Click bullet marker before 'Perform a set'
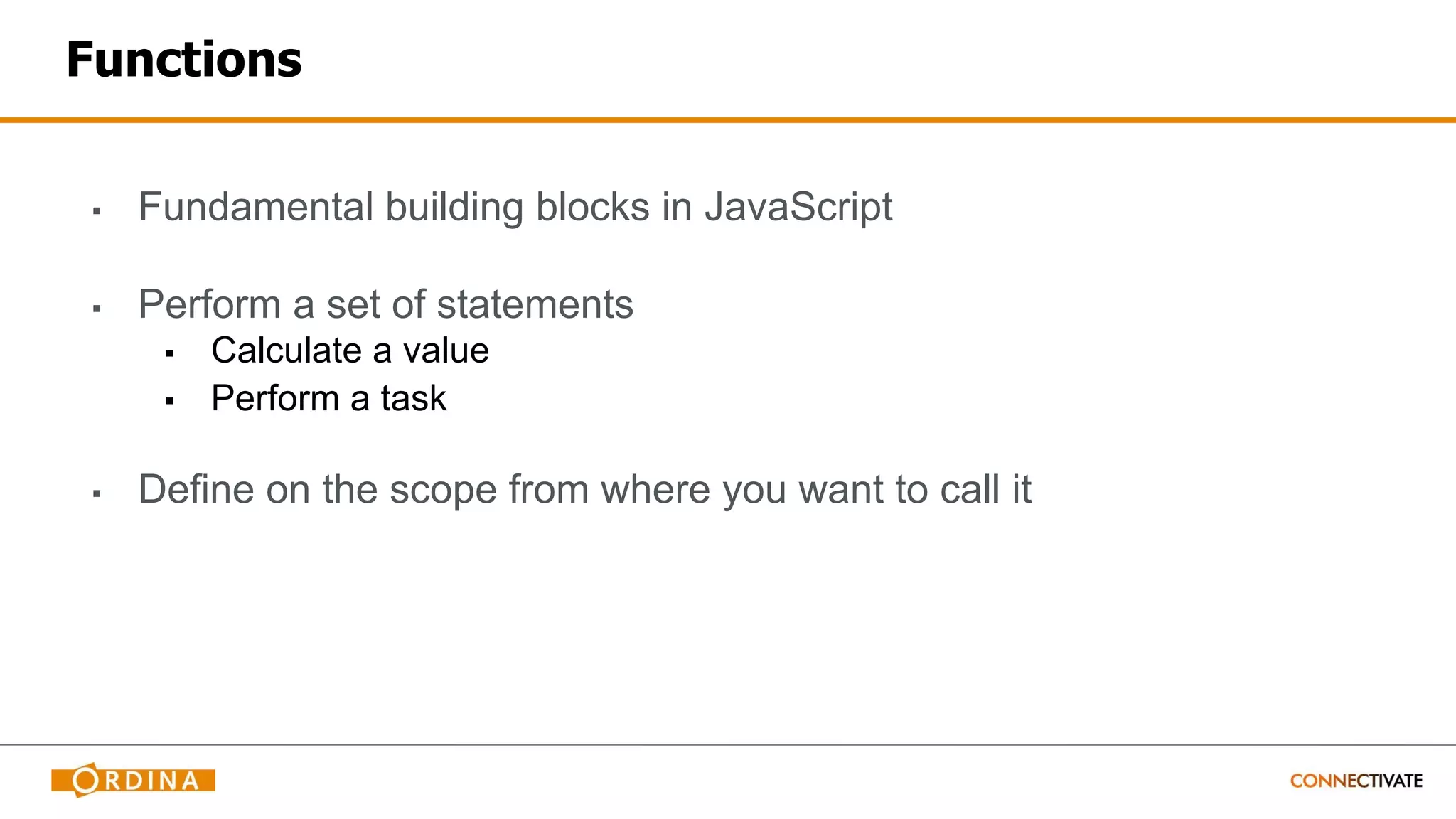The width and height of the screenshot is (1456, 819). point(97,309)
